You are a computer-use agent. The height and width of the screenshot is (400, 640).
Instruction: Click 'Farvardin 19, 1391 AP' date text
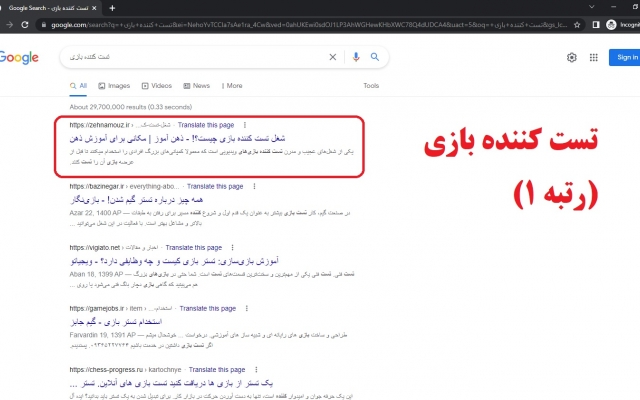tap(102, 335)
